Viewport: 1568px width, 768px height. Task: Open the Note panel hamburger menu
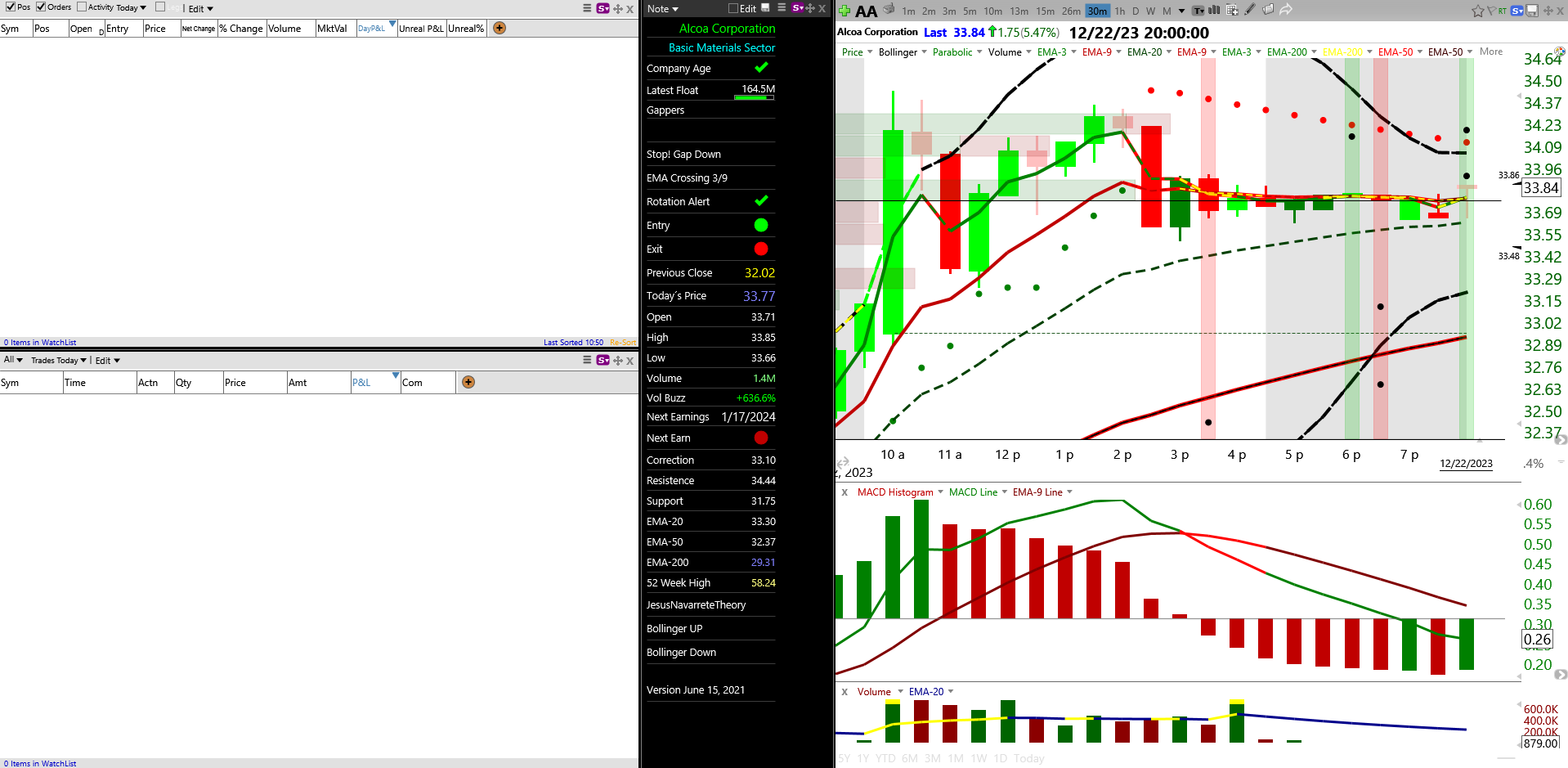click(782, 8)
